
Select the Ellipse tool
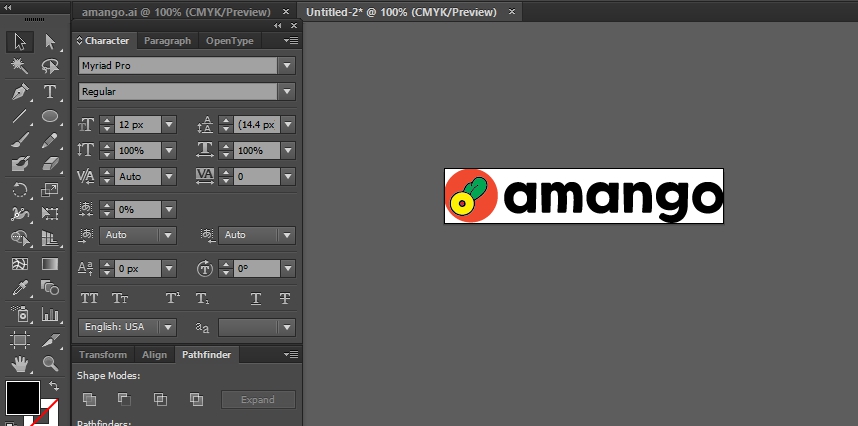click(x=50, y=116)
